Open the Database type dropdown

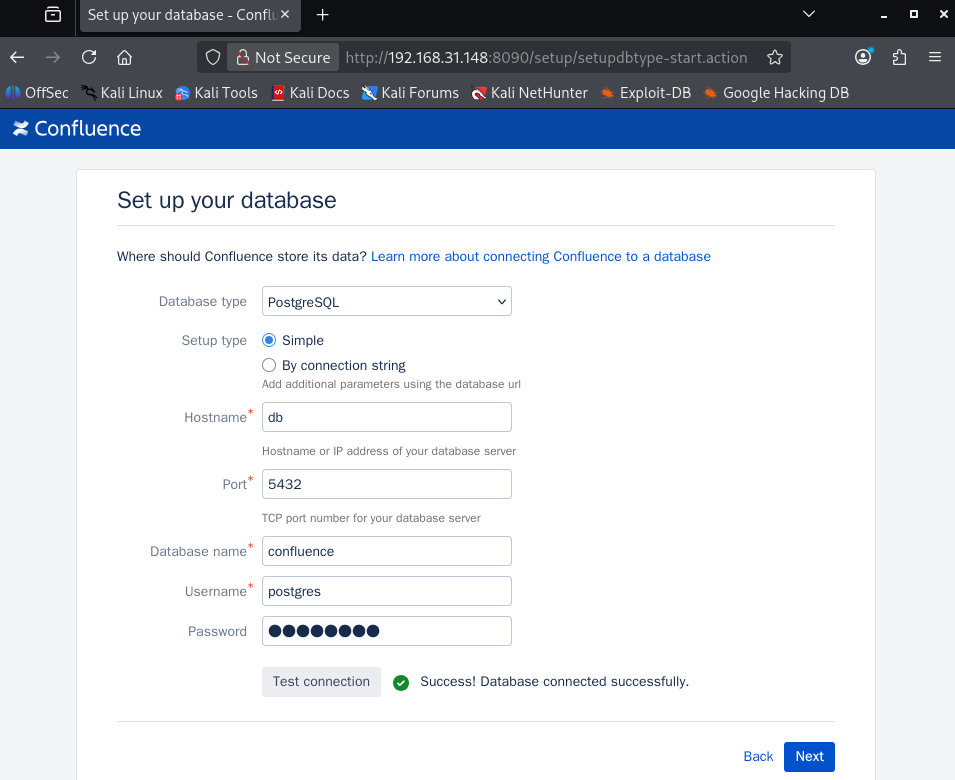[x=386, y=301]
